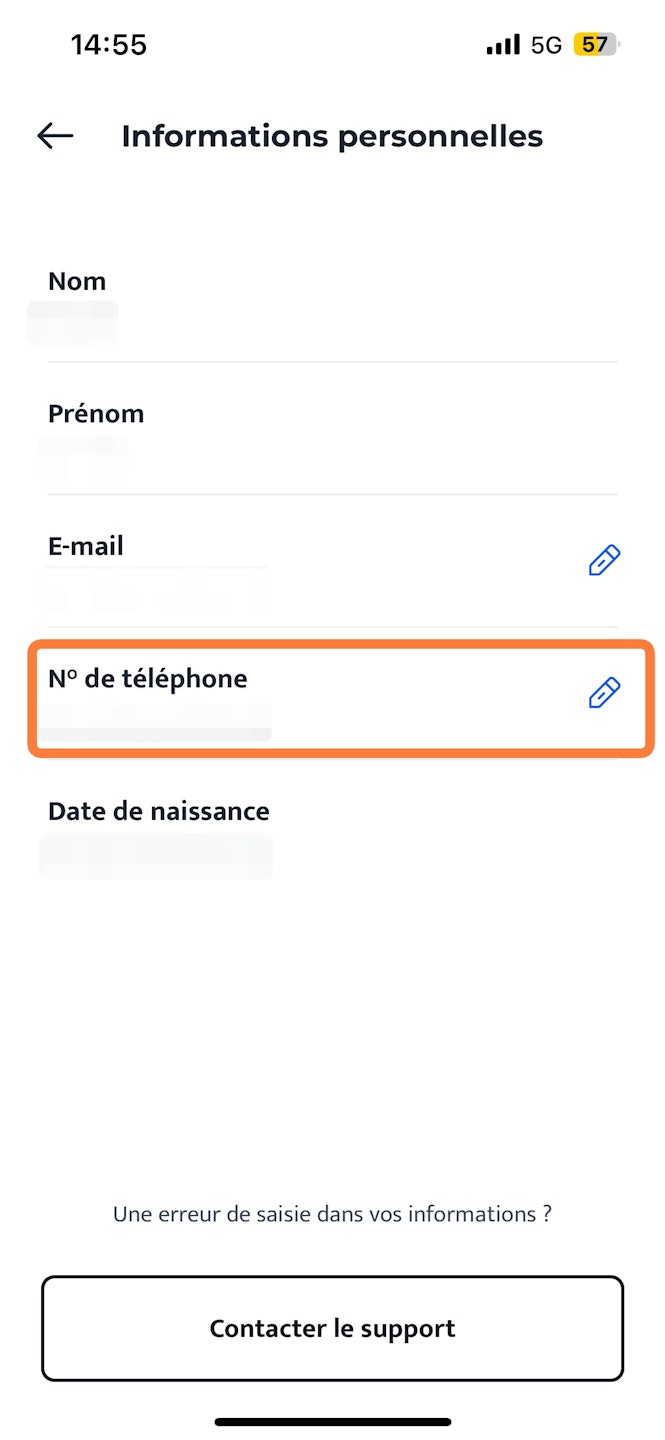Tap the cellular signal bars icon
The width and height of the screenshot is (665, 1440).
502,45
